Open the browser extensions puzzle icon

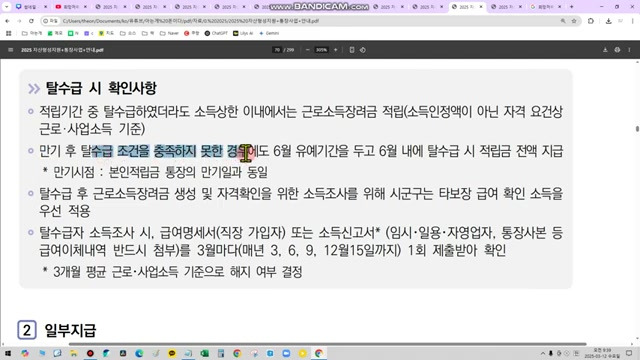coord(591,21)
